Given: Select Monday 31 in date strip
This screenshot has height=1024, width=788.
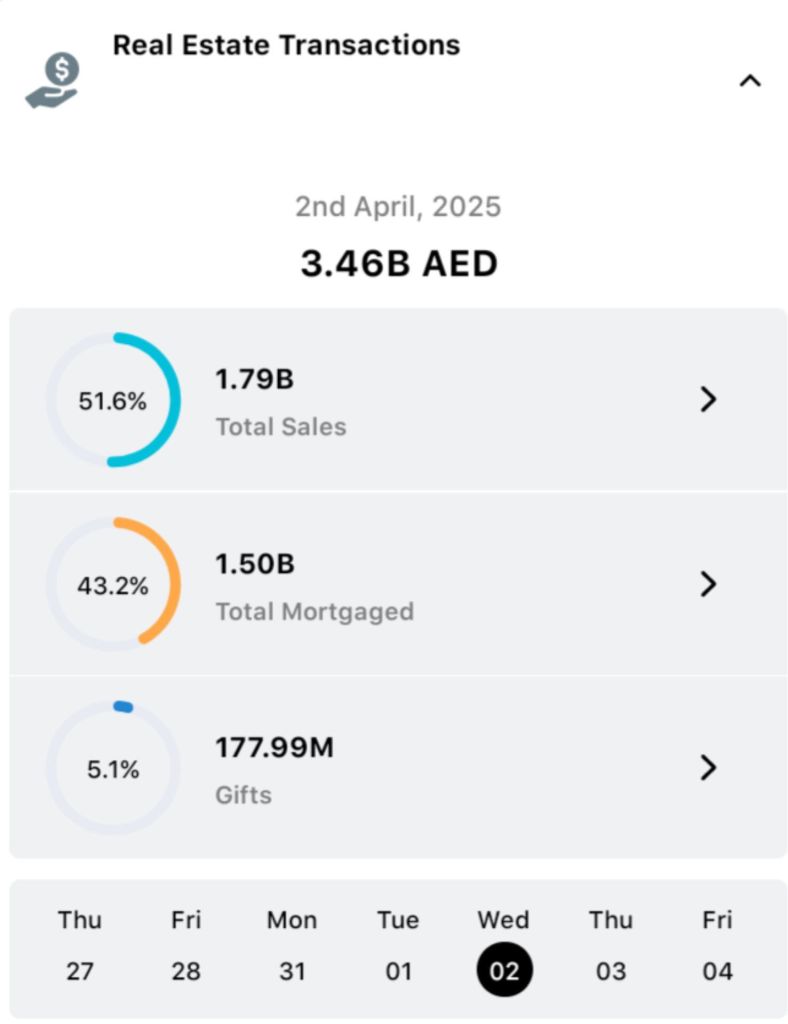Looking at the screenshot, I should coord(292,946).
